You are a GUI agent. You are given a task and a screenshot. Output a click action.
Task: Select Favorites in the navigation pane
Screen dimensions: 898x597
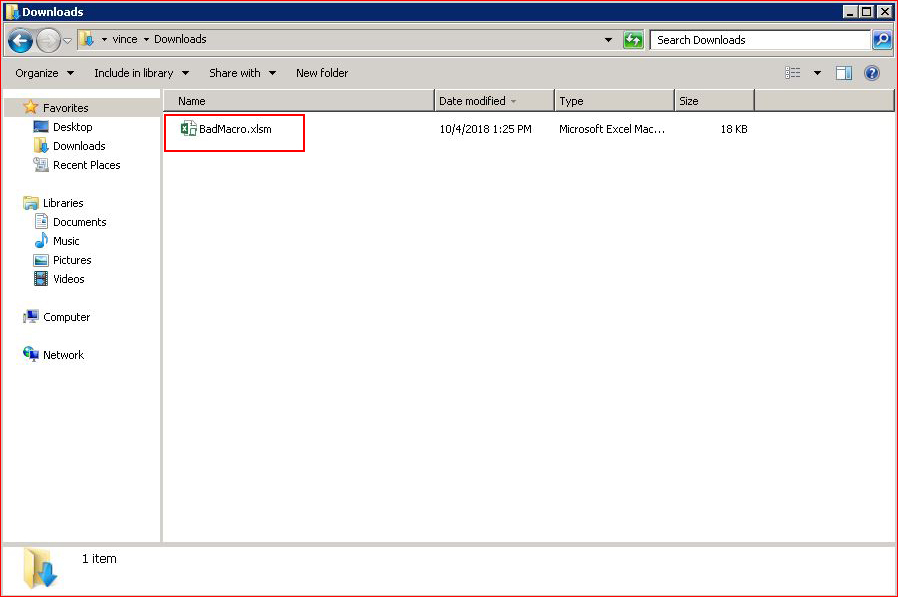point(65,108)
